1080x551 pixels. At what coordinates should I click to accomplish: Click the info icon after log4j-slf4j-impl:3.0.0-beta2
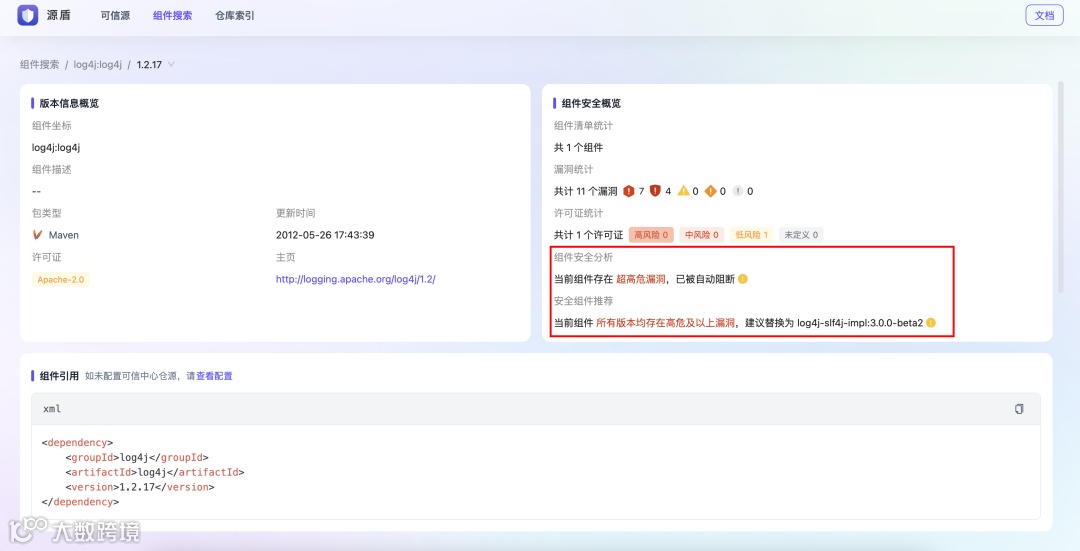point(931,322)
